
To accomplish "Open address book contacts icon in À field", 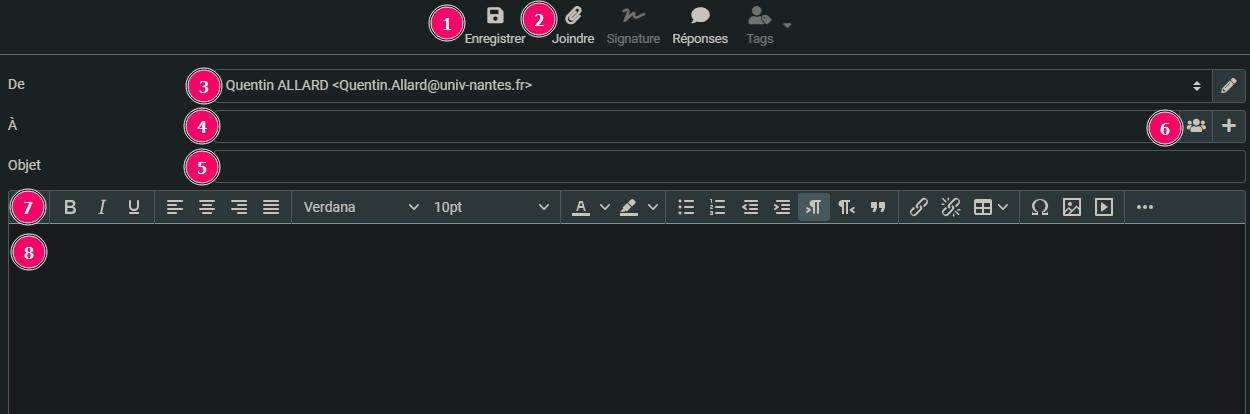I will [x=1196, y=126].
